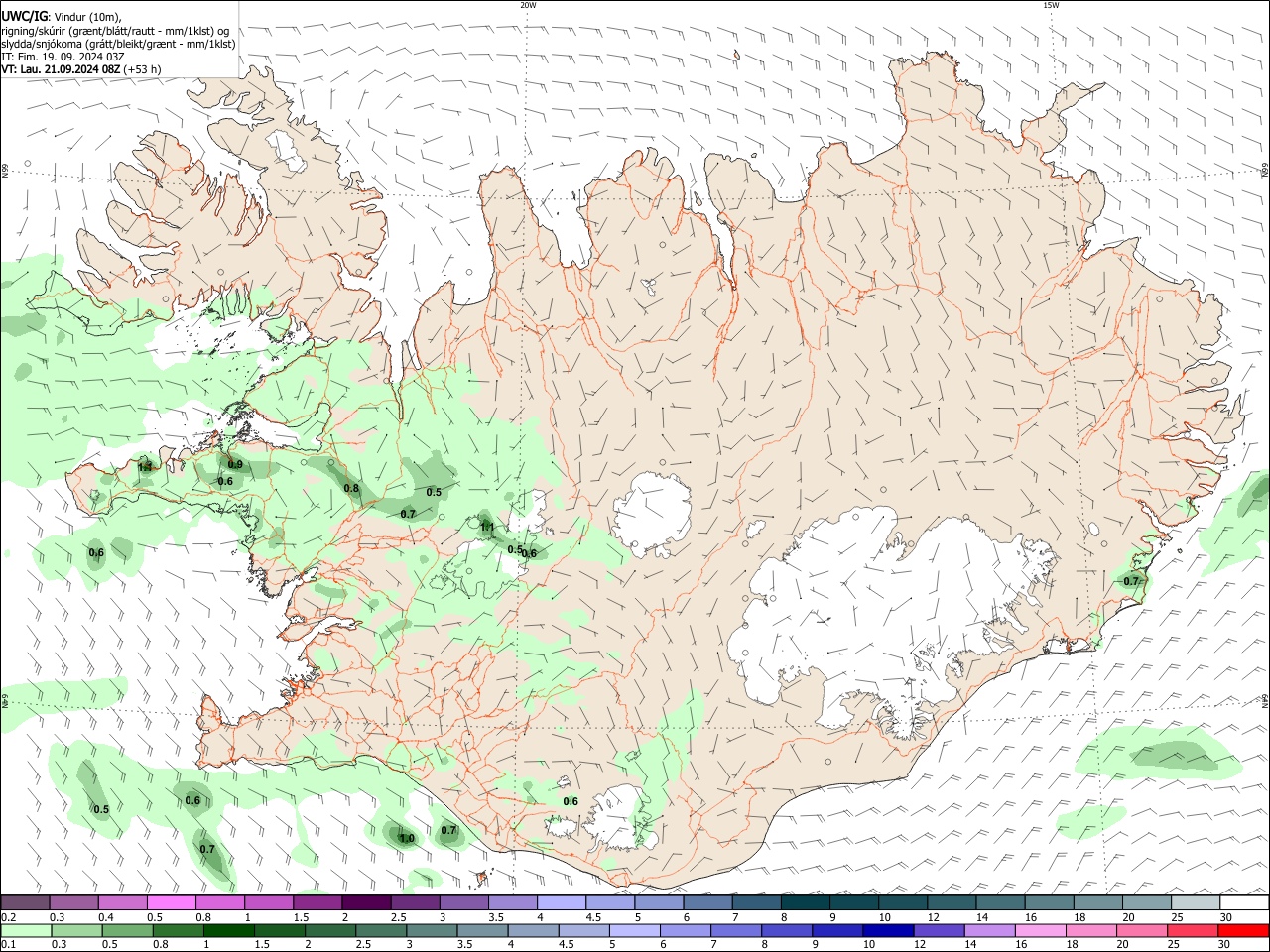Click the UWC/IG title text
The width and height of the screenshot is (1270, 952).
tap(24, 16)
